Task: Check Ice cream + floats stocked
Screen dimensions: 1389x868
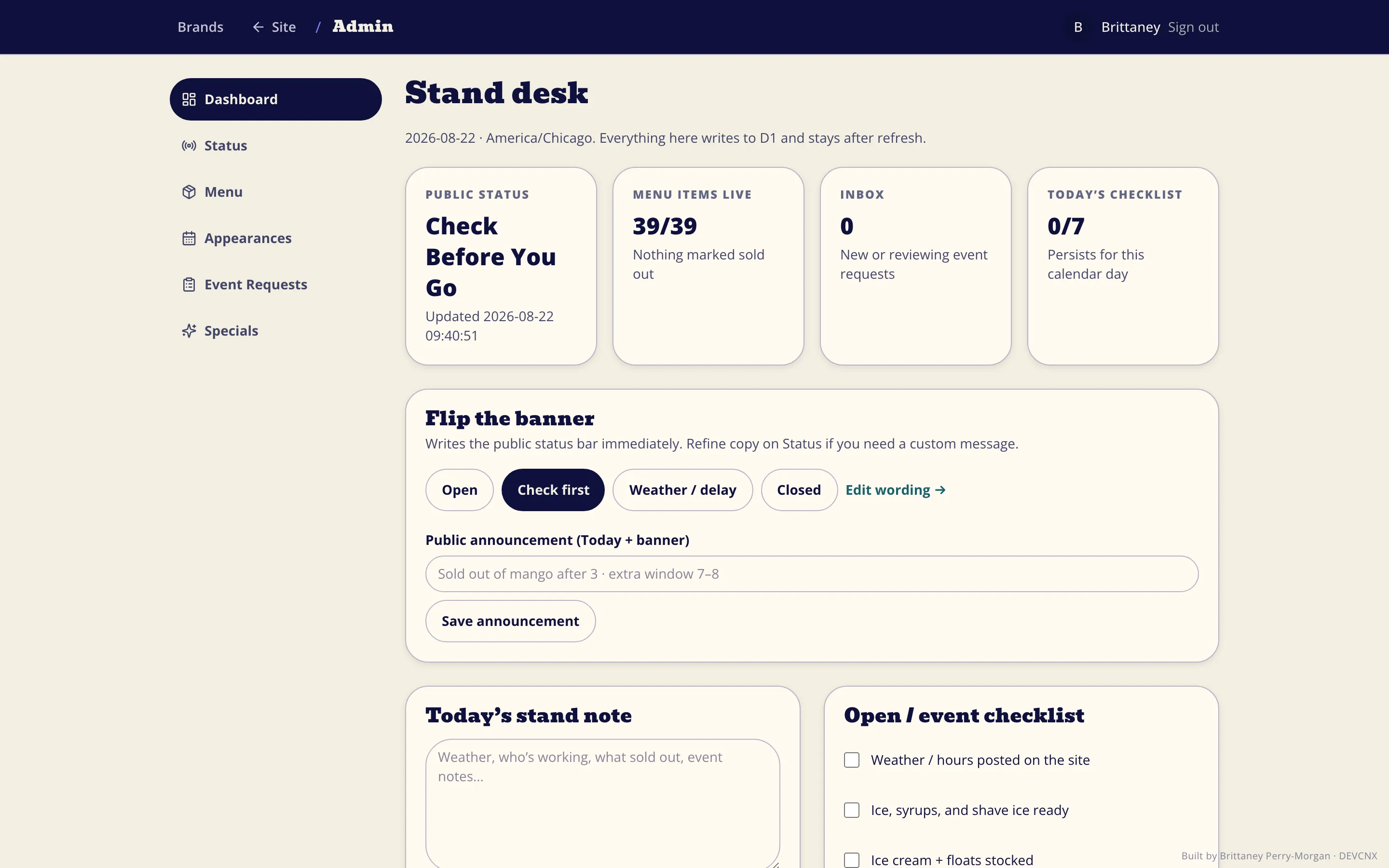Action: [x=852, y=860]
